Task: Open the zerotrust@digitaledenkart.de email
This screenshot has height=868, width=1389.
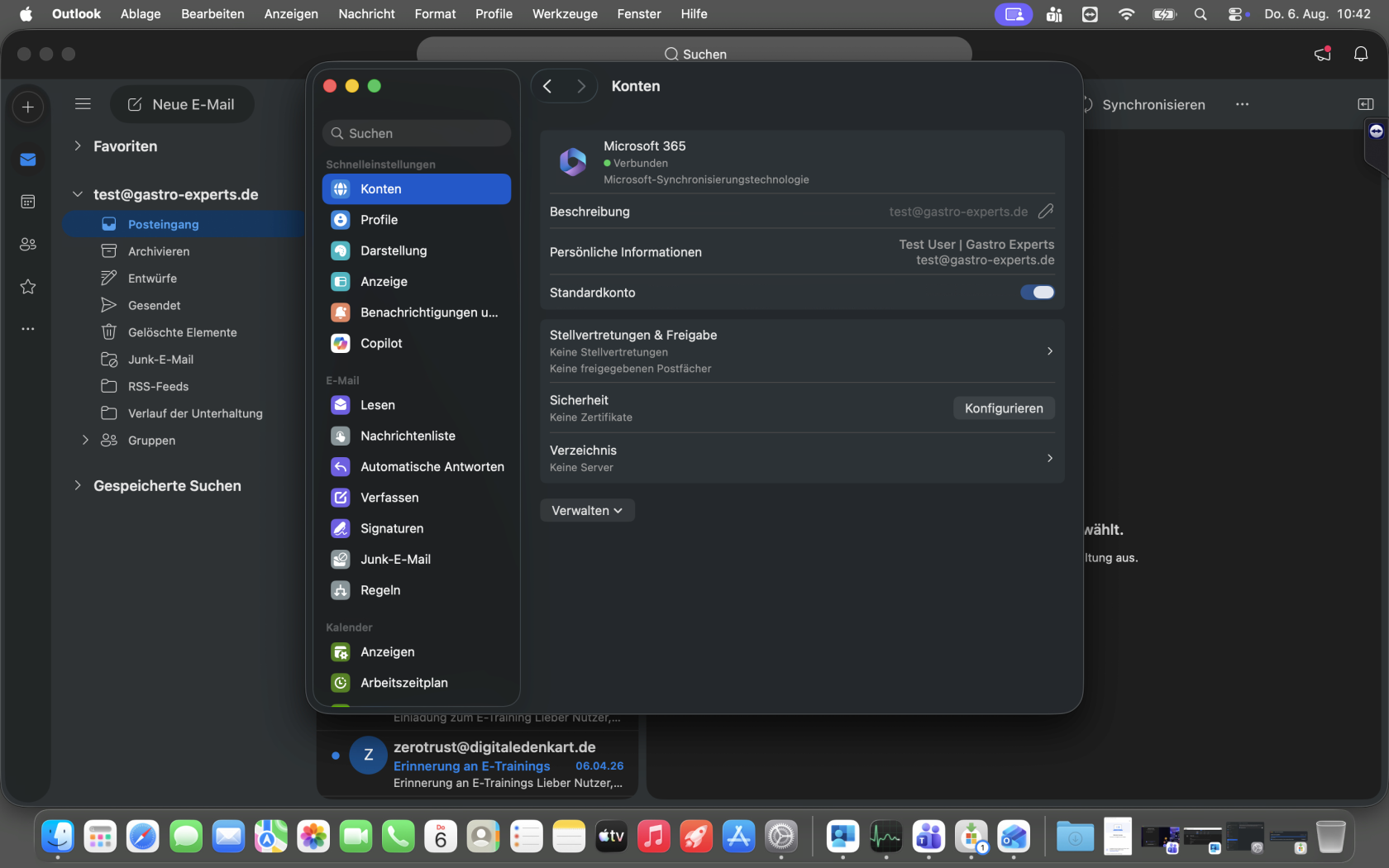Action: 478,764
